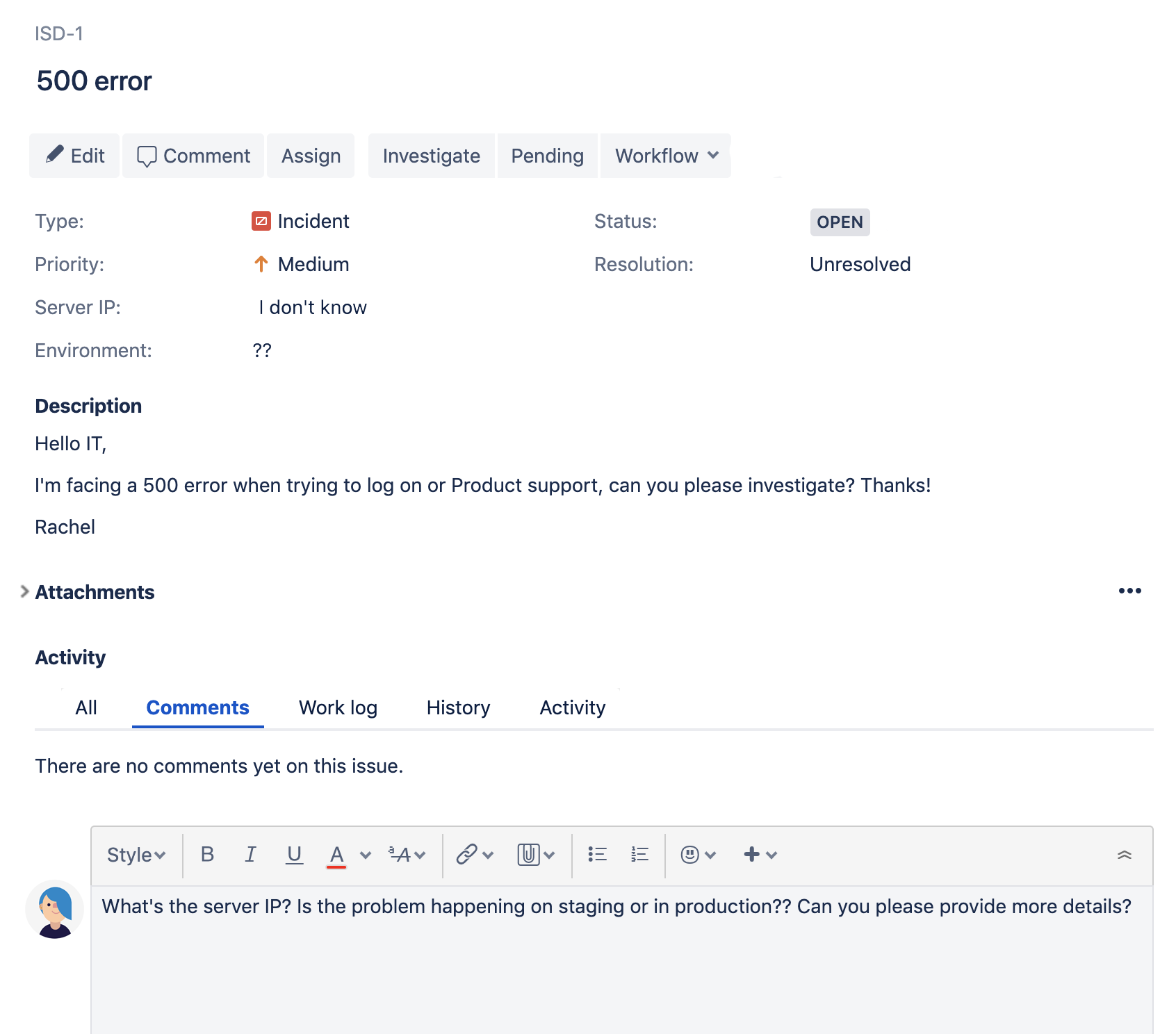Screen dimensions: 1176x1034
Task: Click the attachment paperclip icon
Action: [x=529, y=854]
